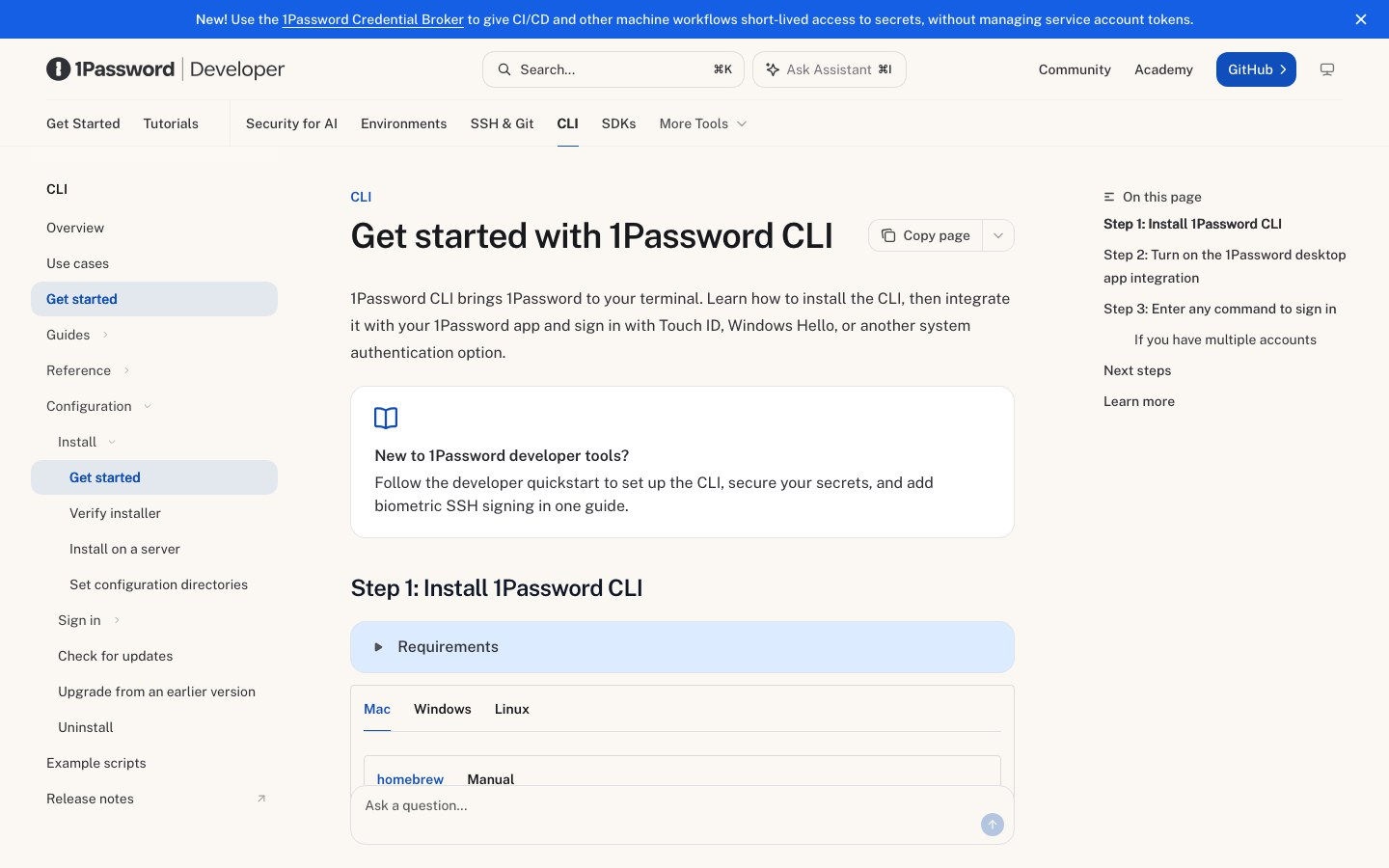Open Use cases in sidebar
The height and width of the screenshot is (868, 1389).
[x=77, y=263]
